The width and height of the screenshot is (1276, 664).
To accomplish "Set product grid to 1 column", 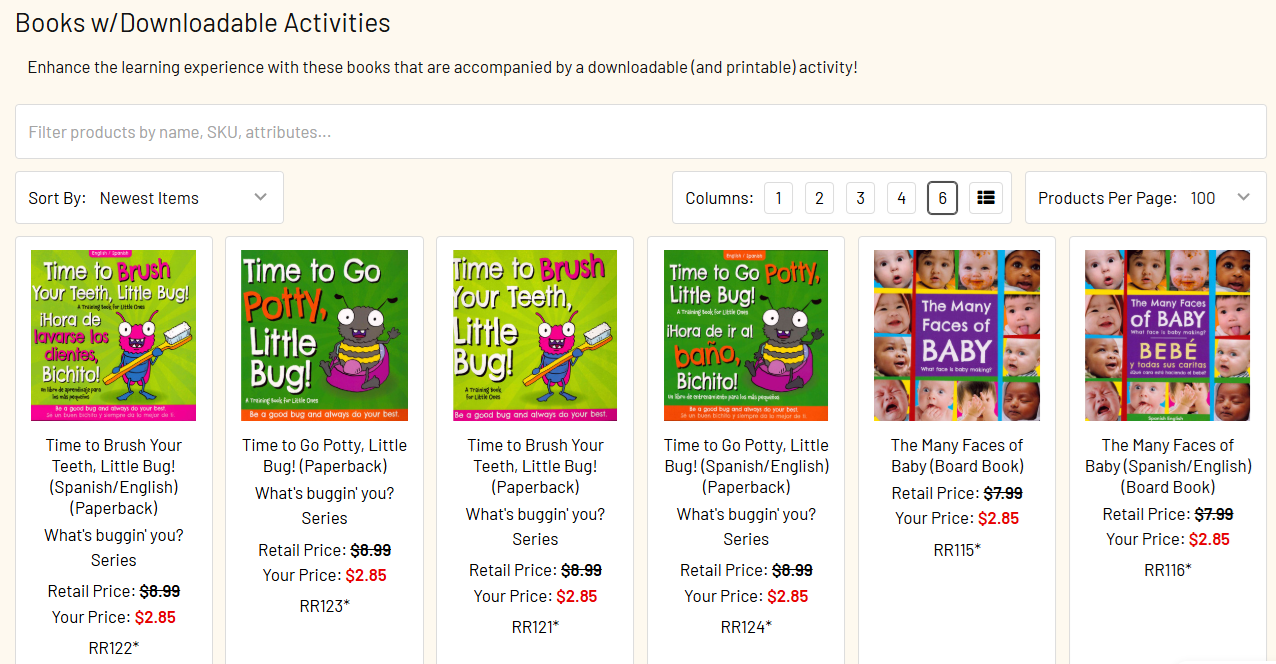I will 778,198.
